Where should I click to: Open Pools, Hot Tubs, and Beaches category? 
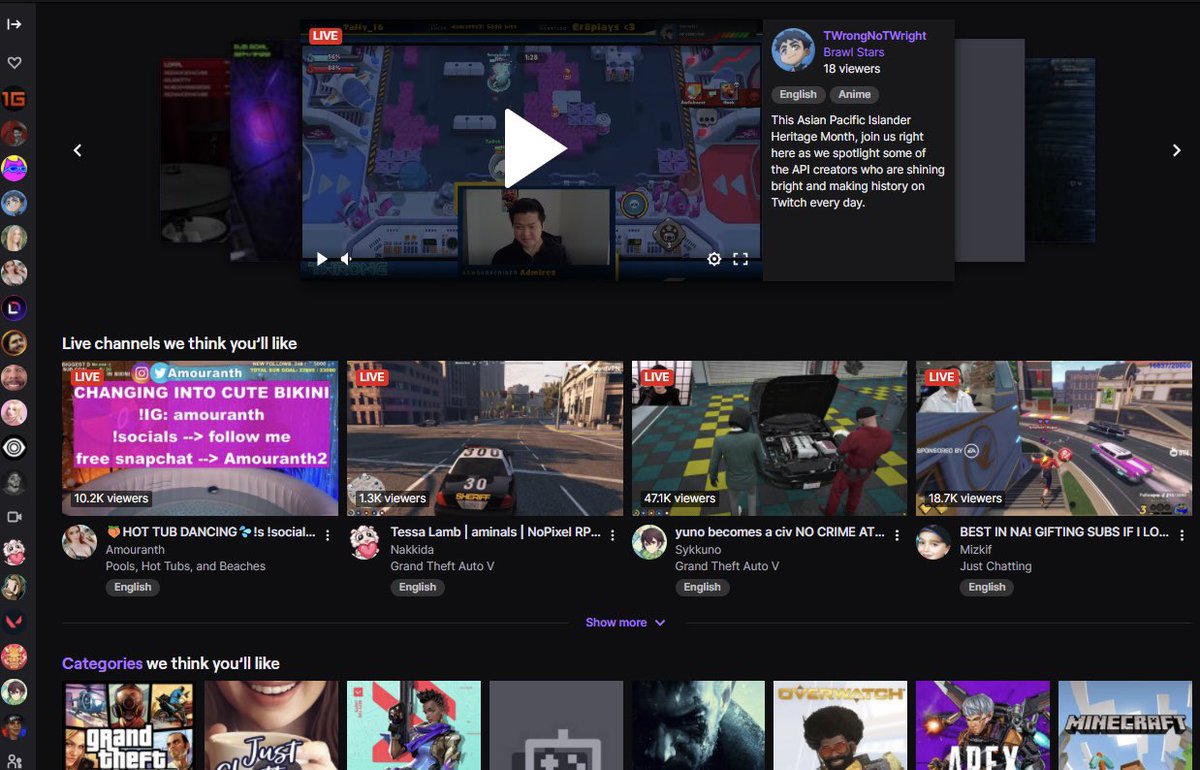click(186, 566)
